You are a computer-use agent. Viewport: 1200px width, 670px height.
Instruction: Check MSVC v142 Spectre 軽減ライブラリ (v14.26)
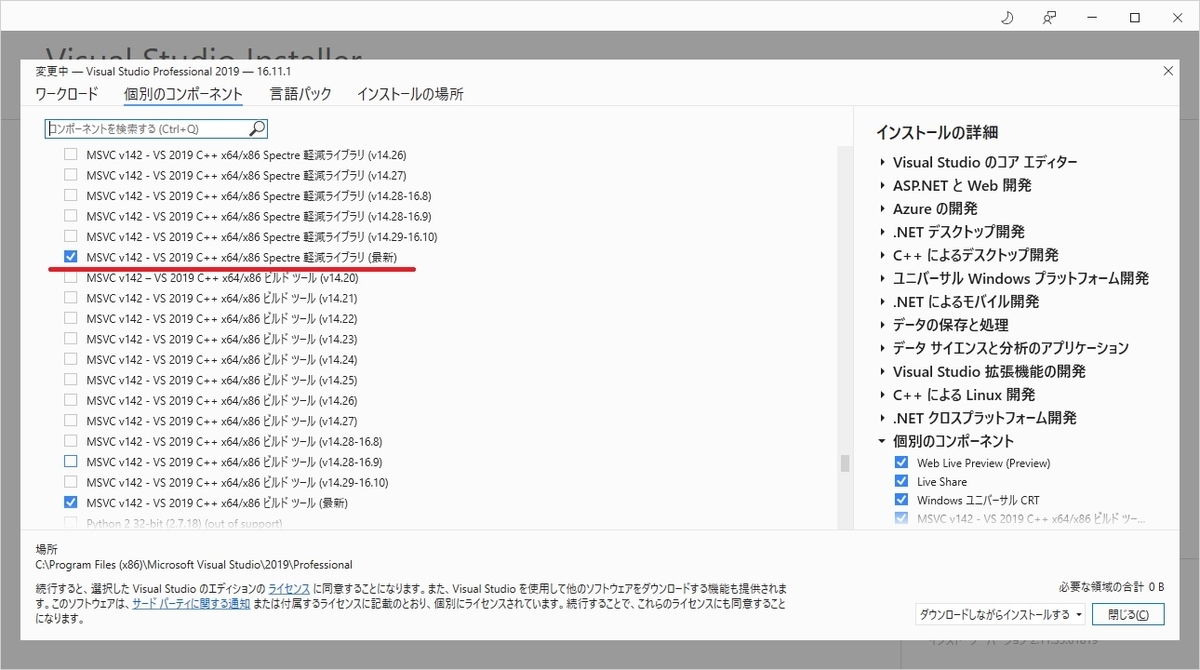pos(70,154)
